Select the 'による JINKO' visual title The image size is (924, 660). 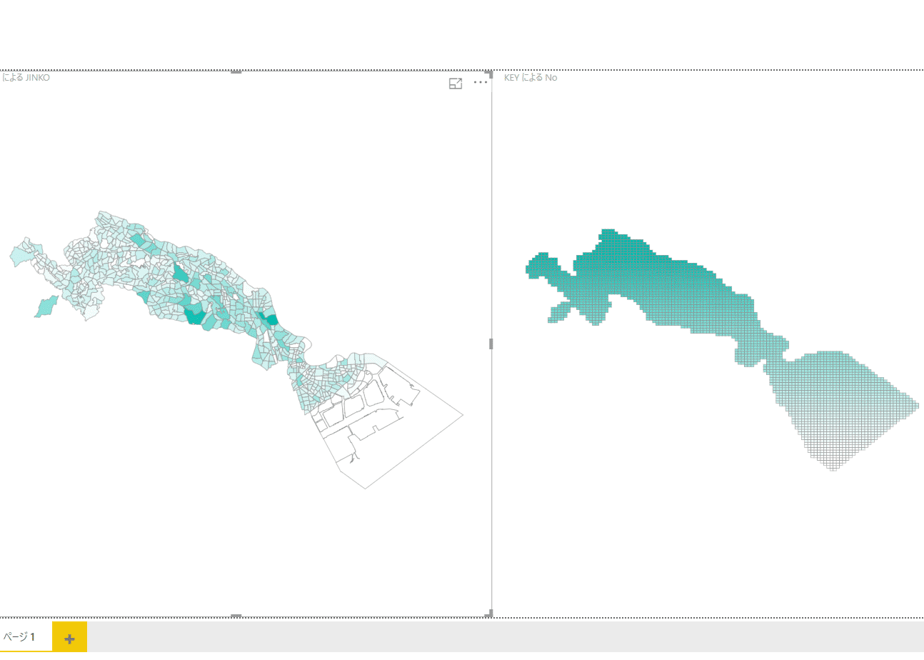pos(25,78)
